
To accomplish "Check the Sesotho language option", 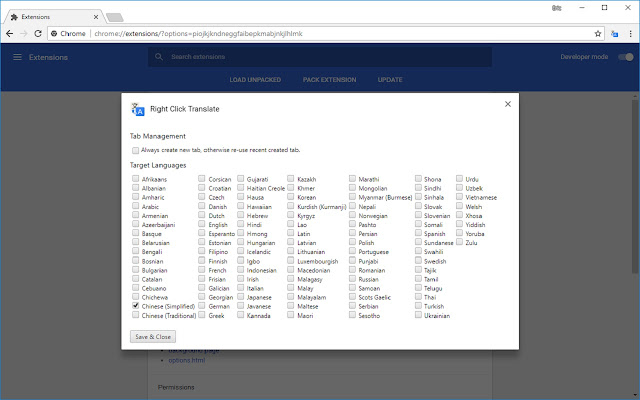I will 352,315.
